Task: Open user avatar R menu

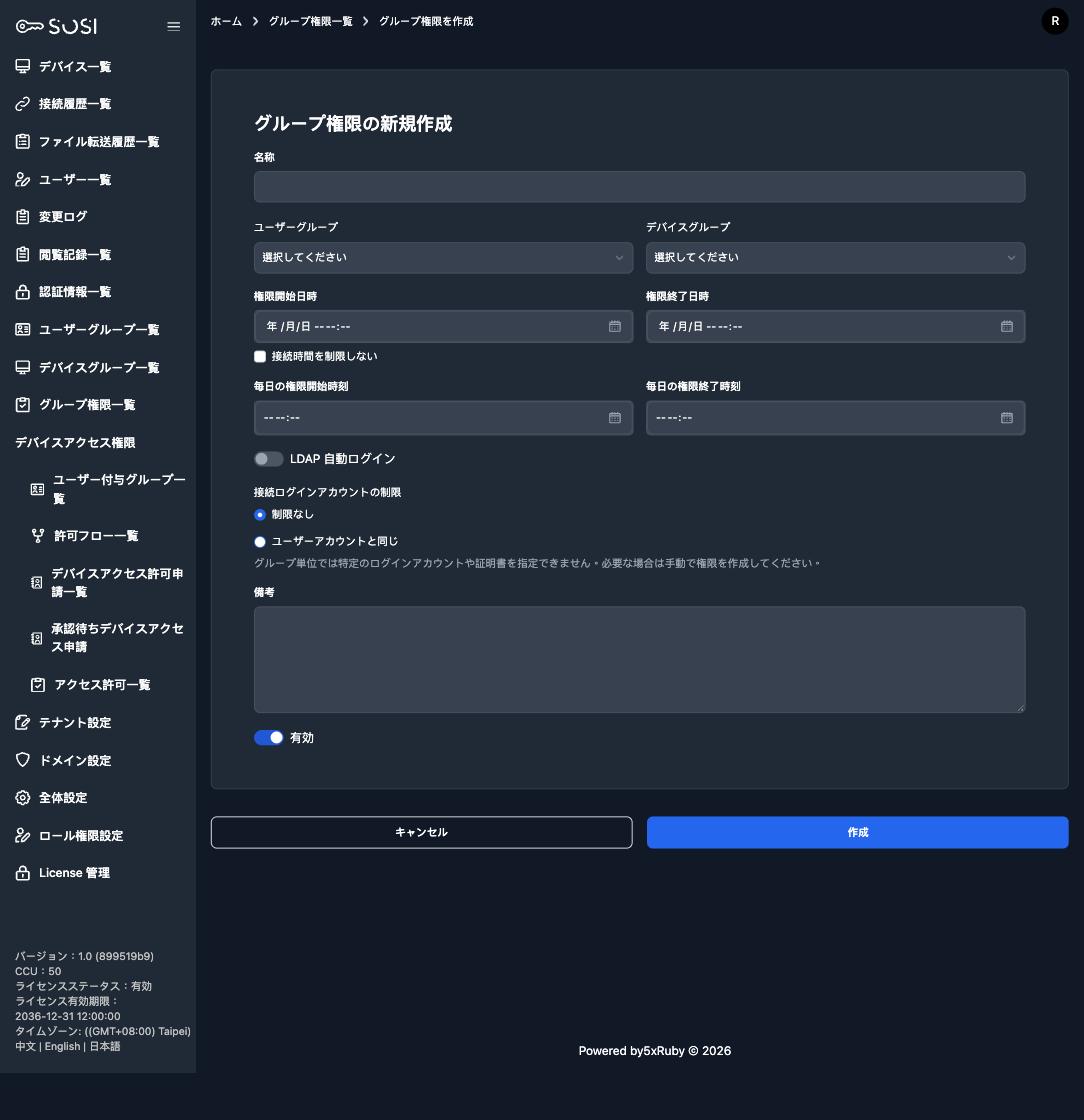Action: (1055, 21)
